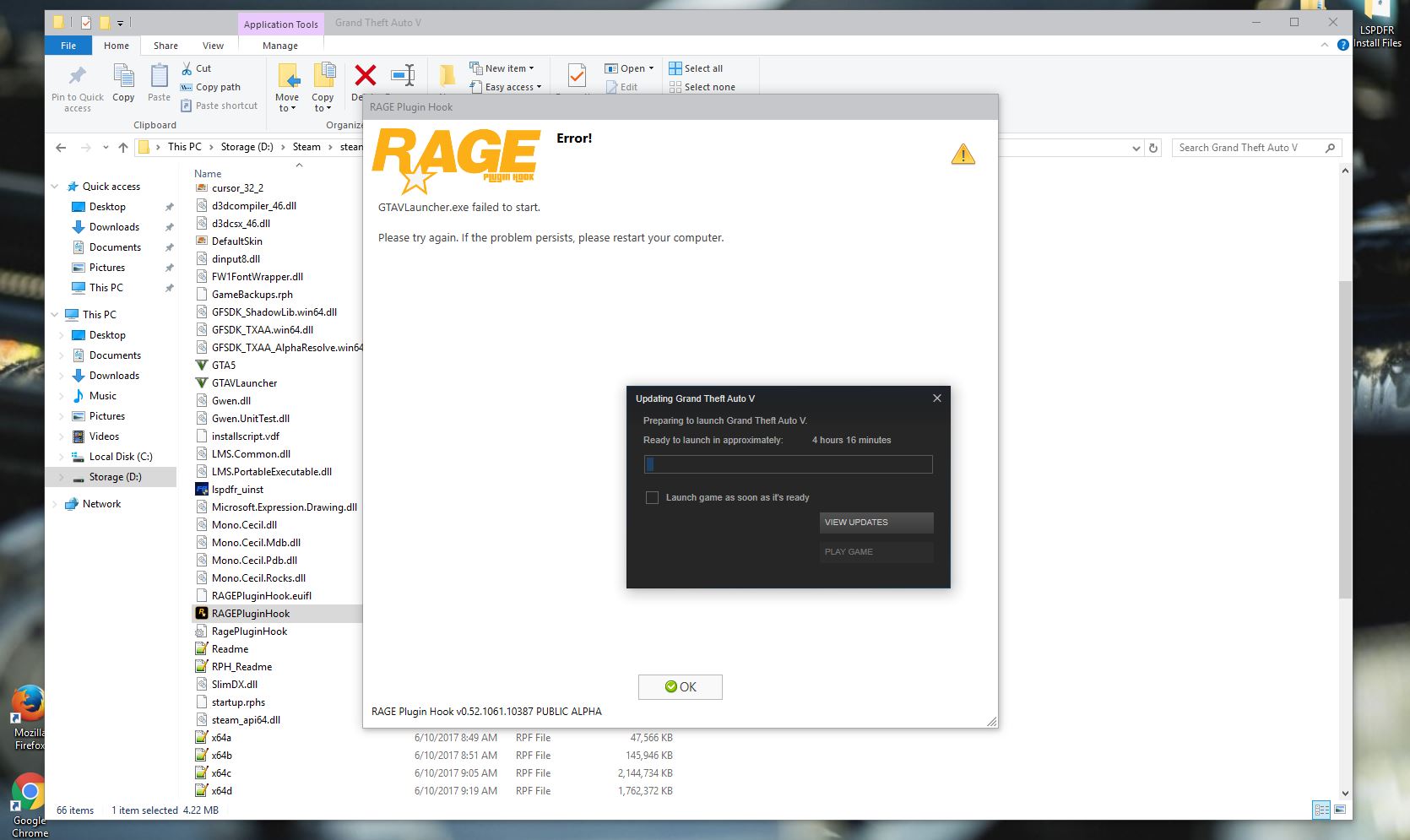Expand the Storage (D:) tree node
The width and height of the screenshot is (1410, 840).
point(61,477)
